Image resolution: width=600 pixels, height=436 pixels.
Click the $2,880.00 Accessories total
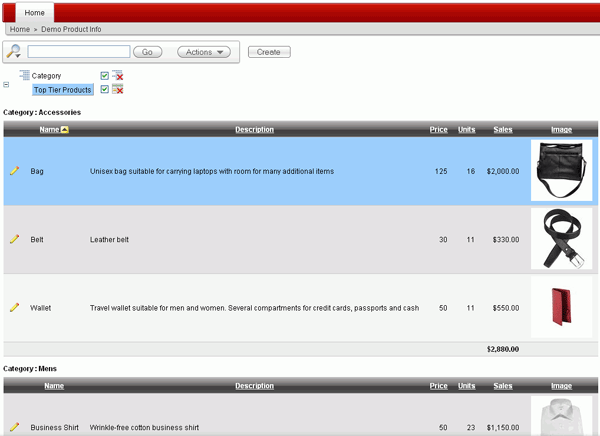click(x=503, y=349)
